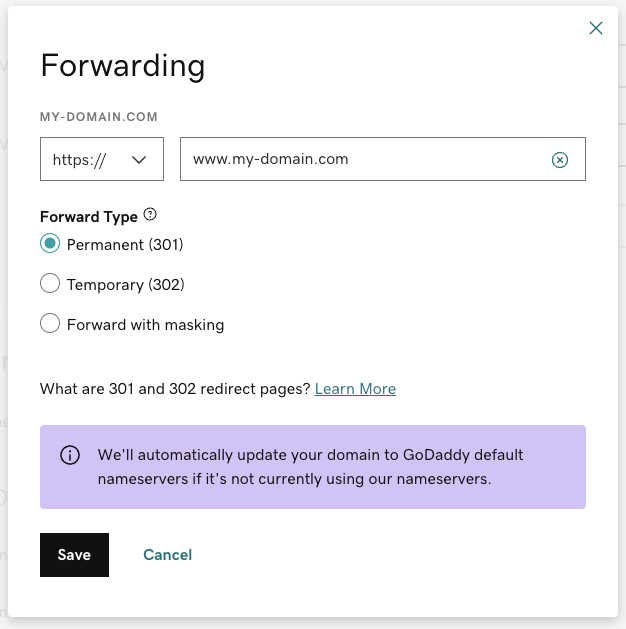Click the 'Permanent (301)' label text
The width and height of the screenshot is (626, 629).
(x=125, y=244)
